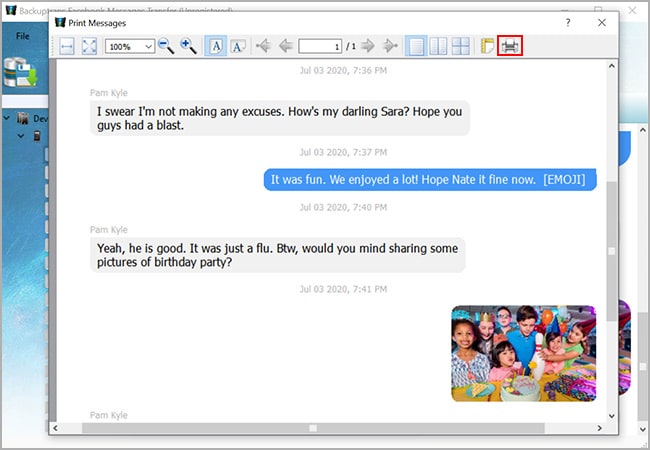Click the Zoom Out magnifier

click(166, 46)
